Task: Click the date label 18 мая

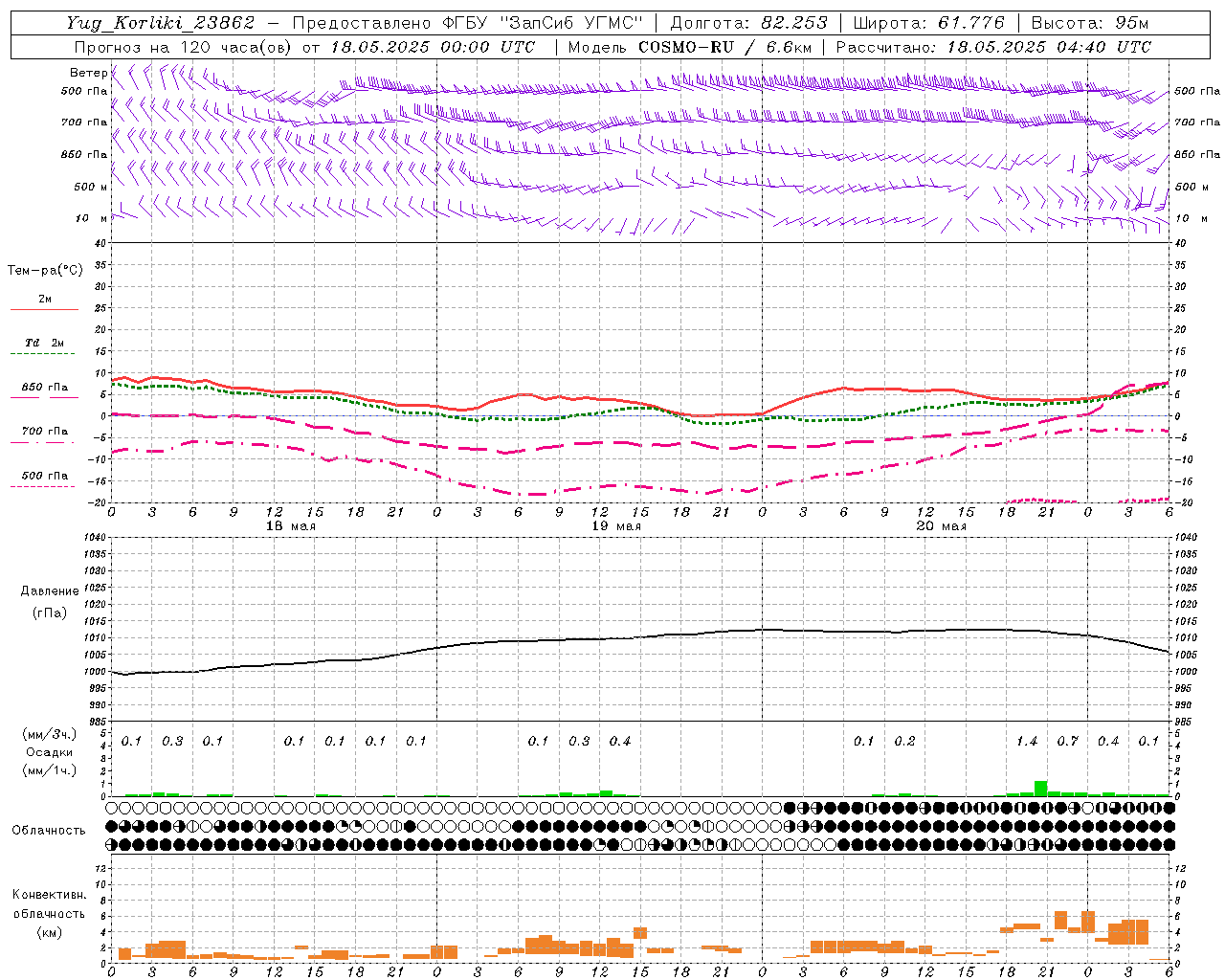Action: (290, 526)
